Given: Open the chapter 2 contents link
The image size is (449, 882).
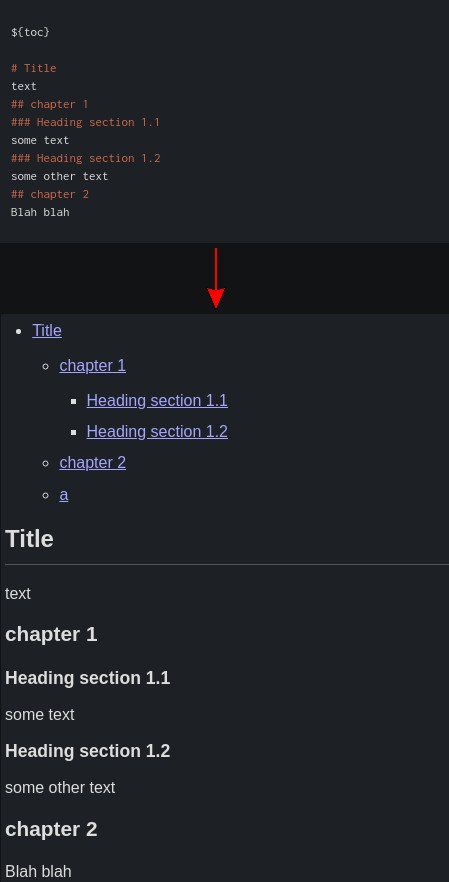Looking at the screenshot, I should click(x=92, y=462).
